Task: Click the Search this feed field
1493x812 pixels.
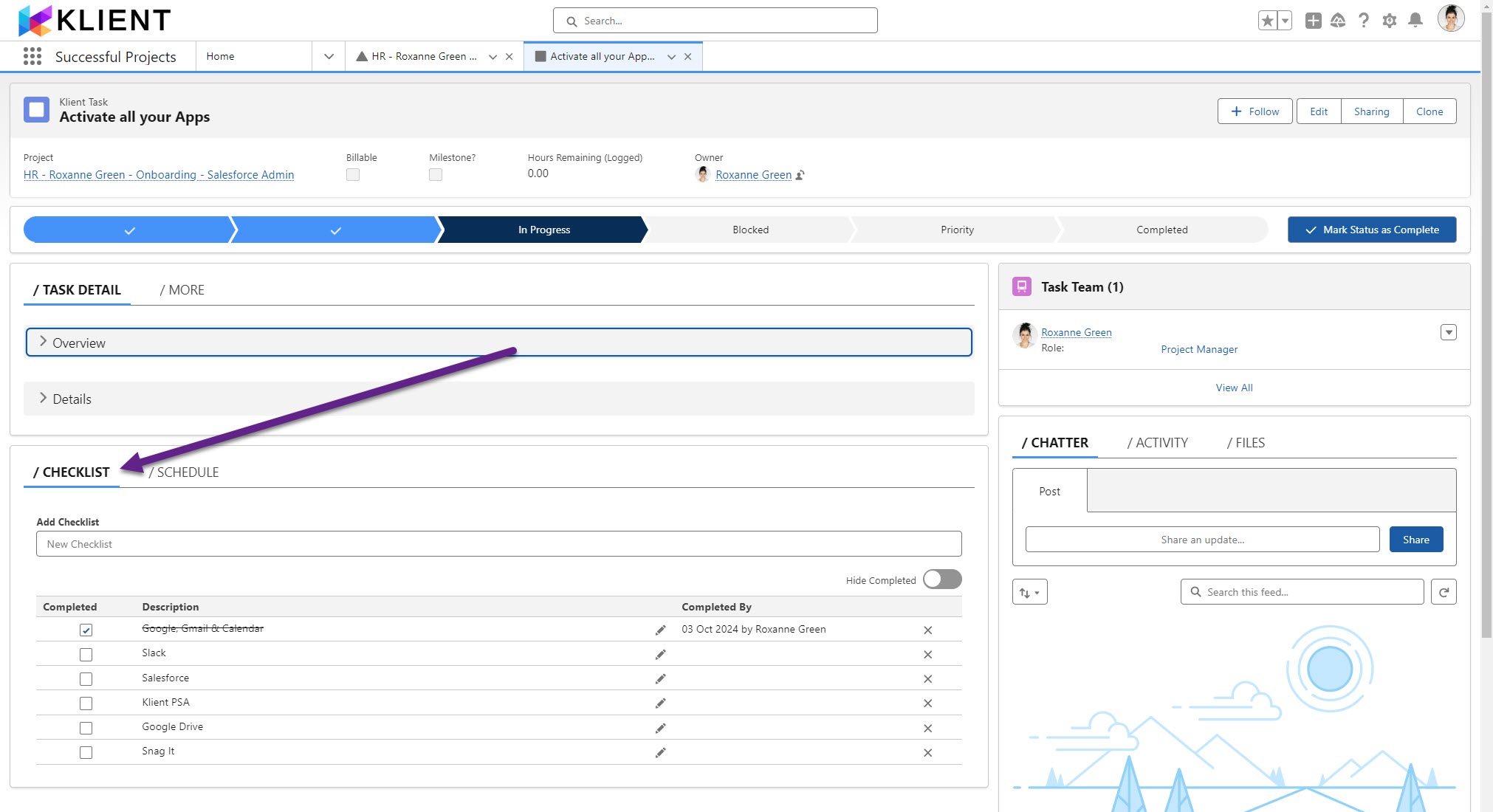Action: pos(1302,592)
